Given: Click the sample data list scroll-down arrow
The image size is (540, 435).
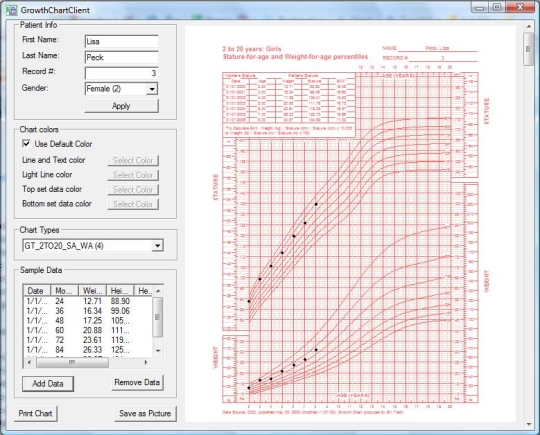Looking at the screenshot, I should coord(158,351).
